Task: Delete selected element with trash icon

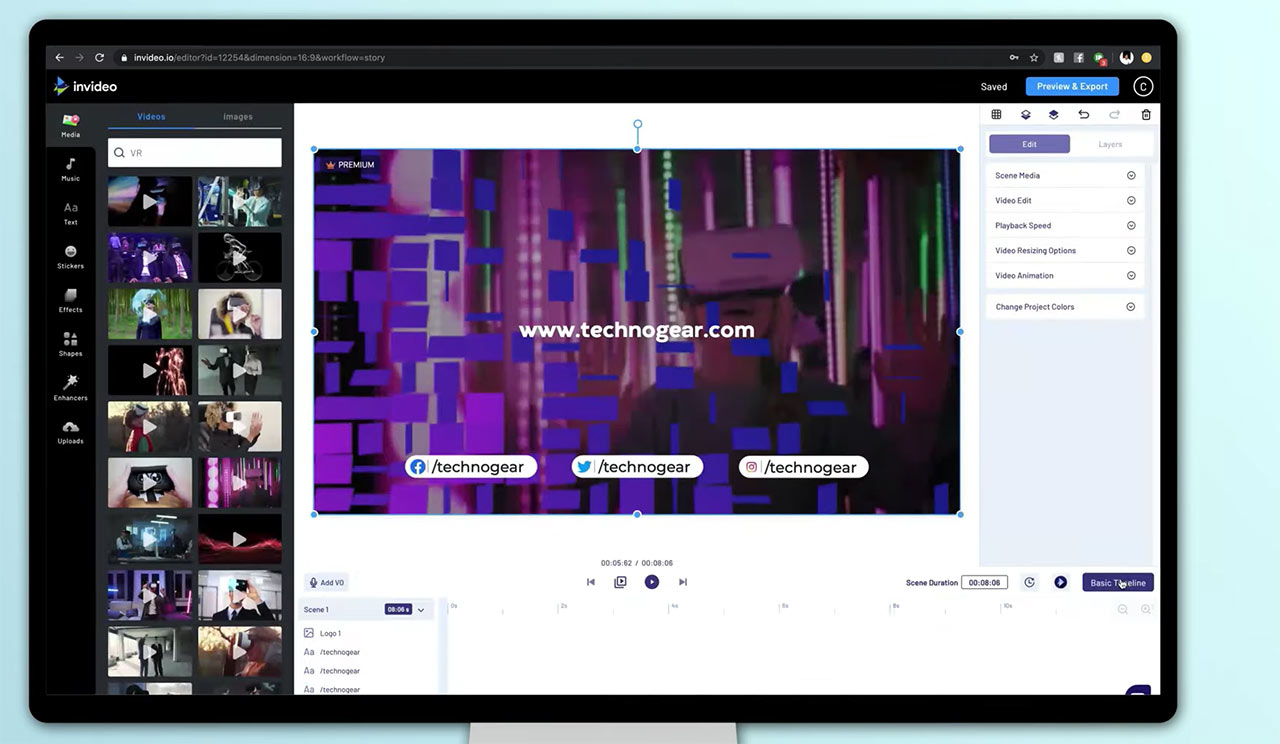Action: (1146, 115)
